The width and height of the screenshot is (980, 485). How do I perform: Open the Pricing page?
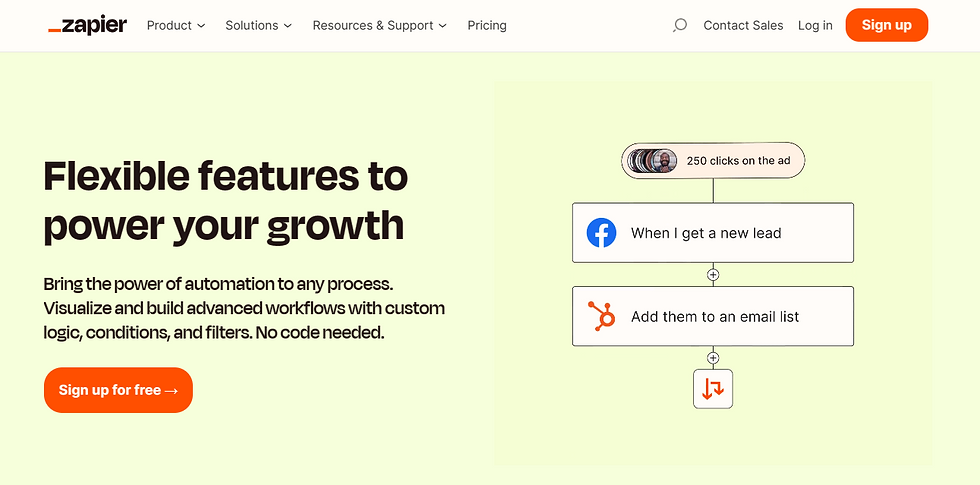point(487,25)
